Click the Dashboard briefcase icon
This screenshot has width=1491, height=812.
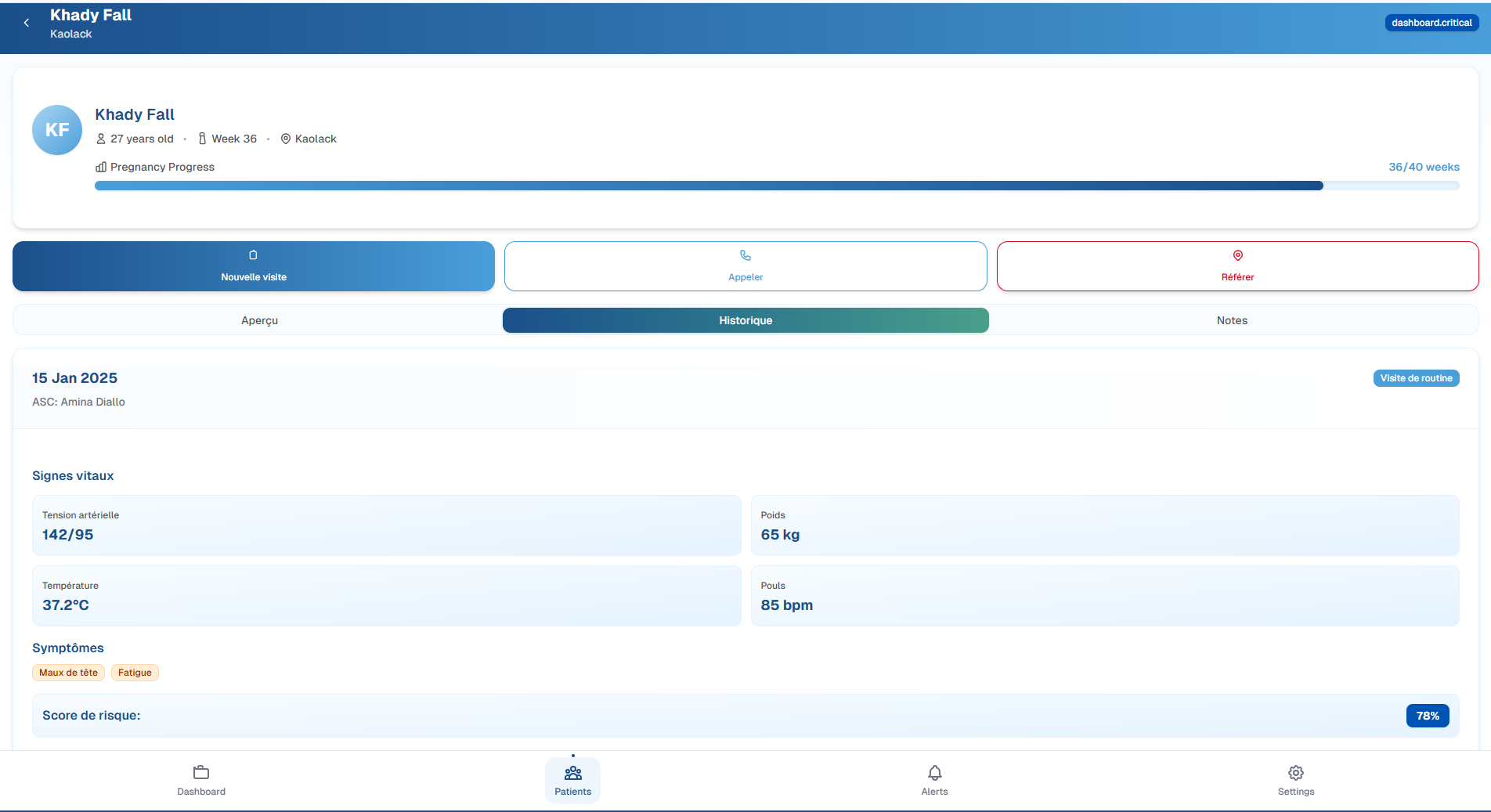200,772
